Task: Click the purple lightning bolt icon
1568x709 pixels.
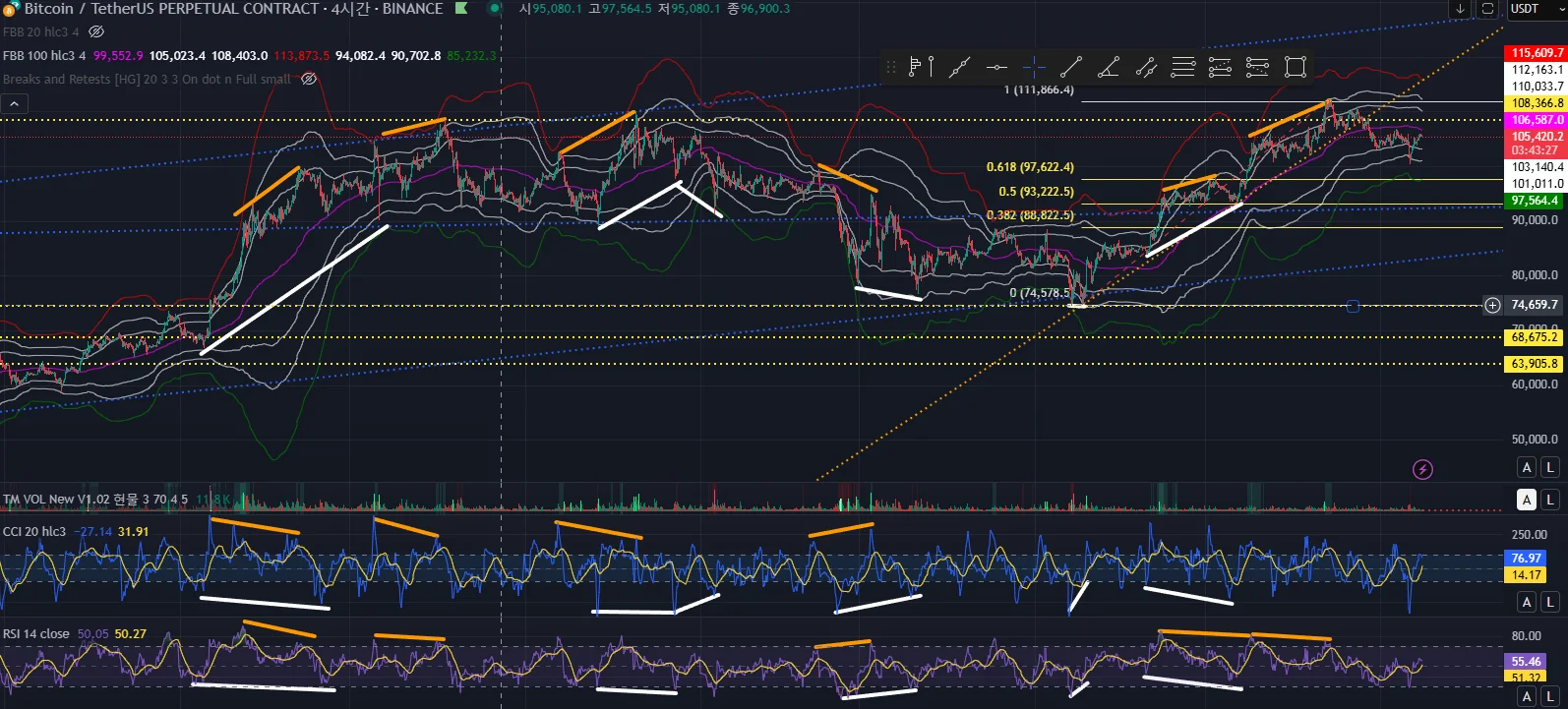Action: [x=1422, y=469]
